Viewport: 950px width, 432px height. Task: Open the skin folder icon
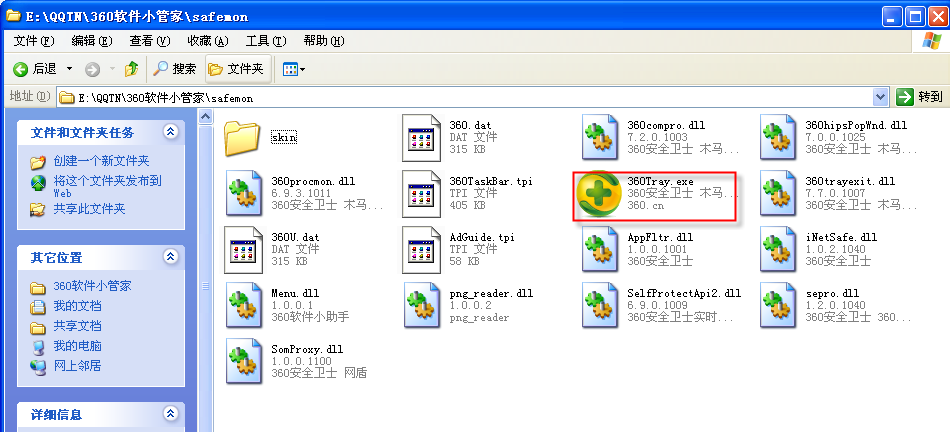click(x=242, y=138)
